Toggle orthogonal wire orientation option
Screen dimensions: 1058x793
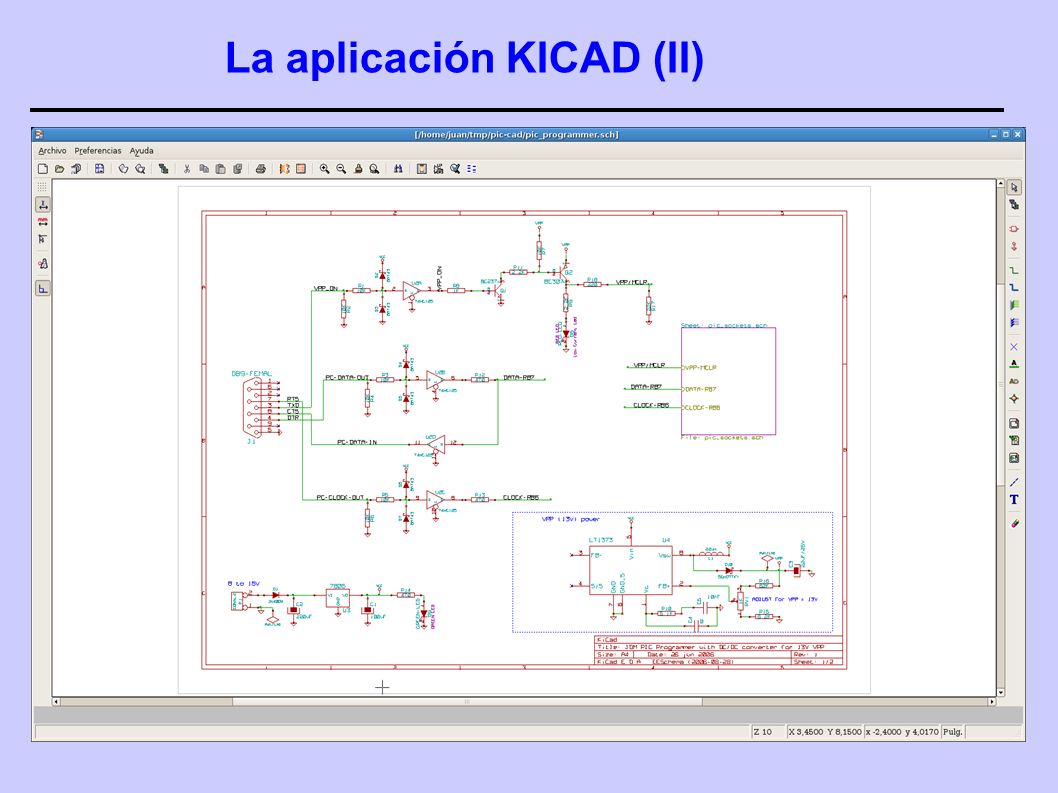(43, 289)
